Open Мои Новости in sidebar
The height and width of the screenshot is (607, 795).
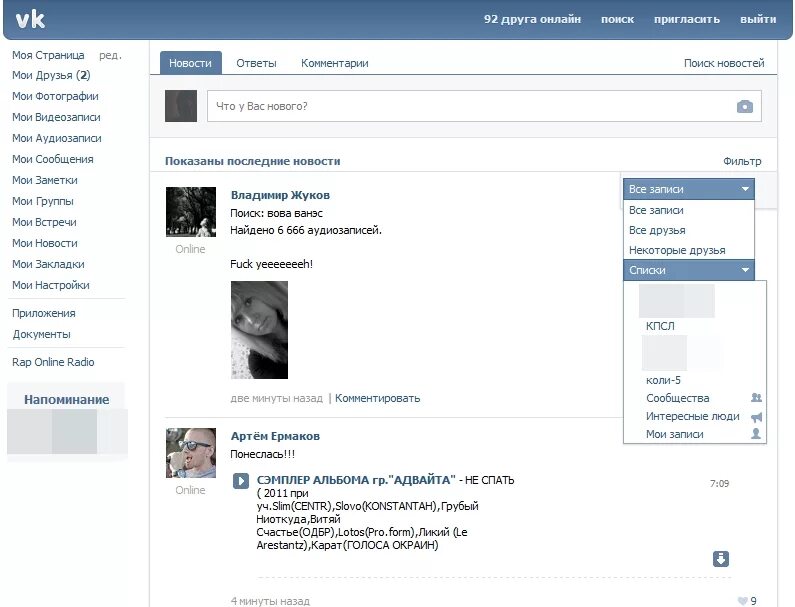click(45, 243)
